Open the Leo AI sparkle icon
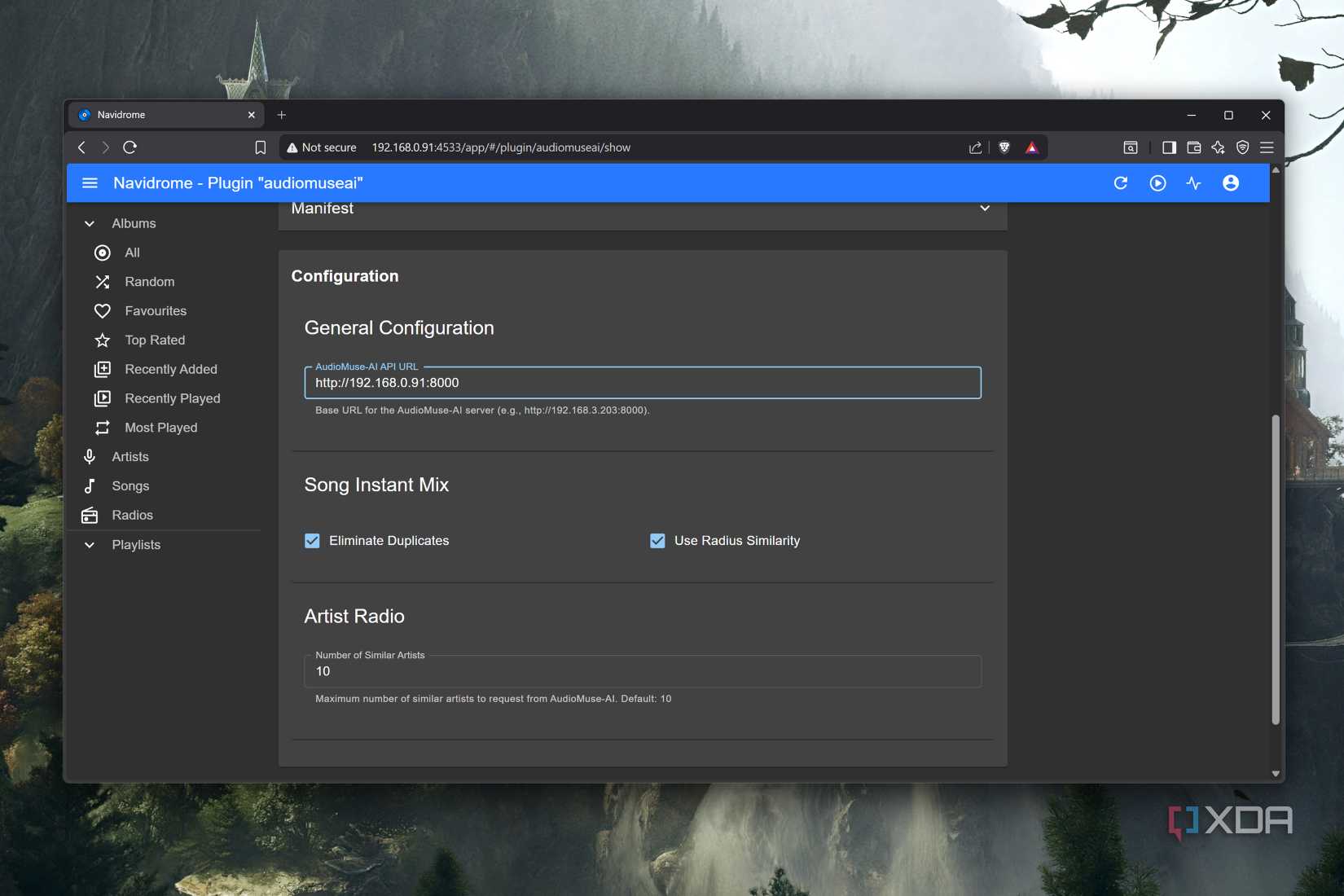The width and height of the screenshot is (1344, 896). point(1218,147)
